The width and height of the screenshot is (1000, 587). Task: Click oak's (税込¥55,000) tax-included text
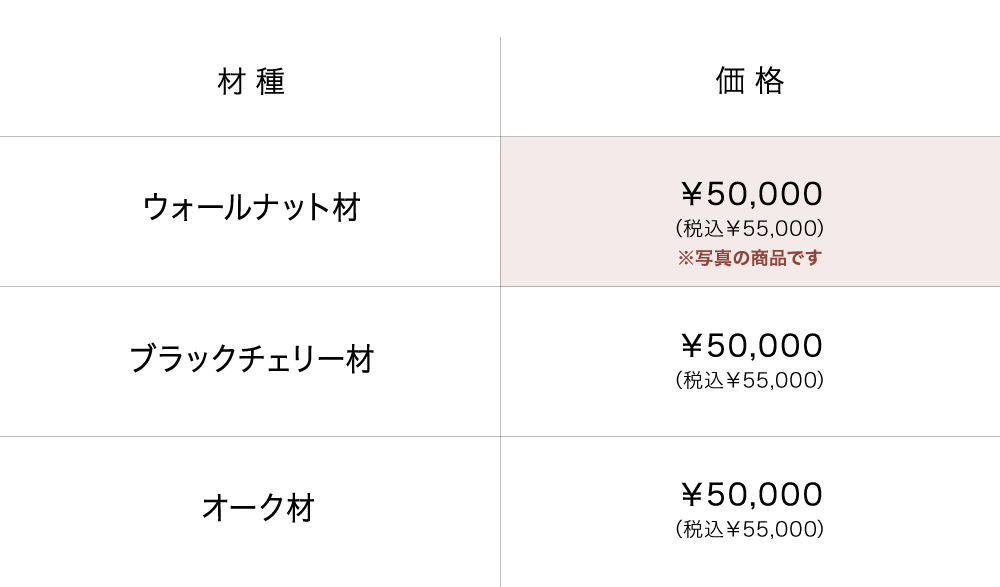[x=750, y=530]
